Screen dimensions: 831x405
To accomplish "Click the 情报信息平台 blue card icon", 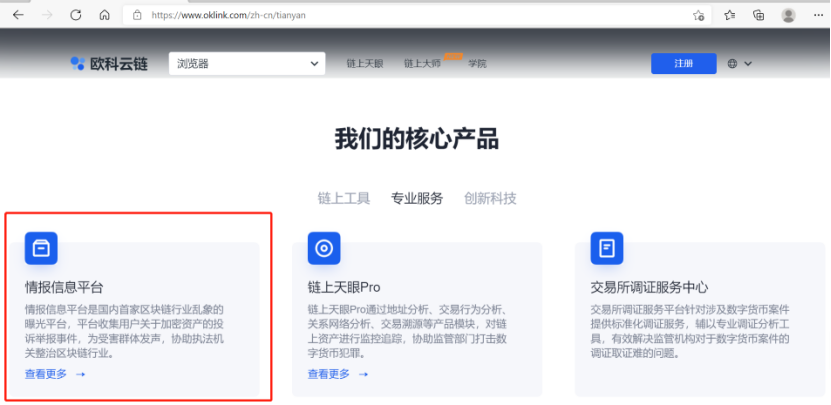I will point(41,247).
